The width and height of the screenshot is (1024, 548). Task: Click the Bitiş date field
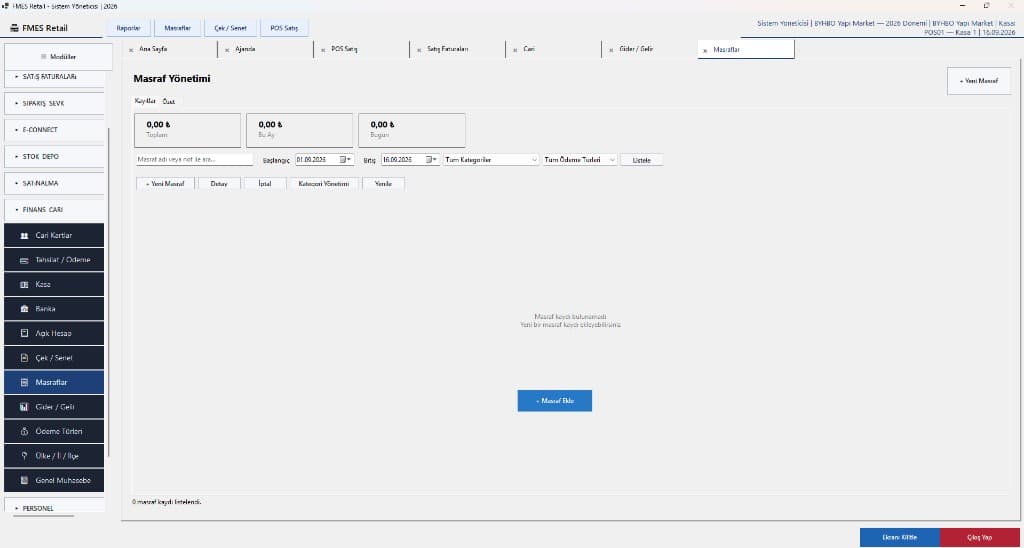(411, 159)
